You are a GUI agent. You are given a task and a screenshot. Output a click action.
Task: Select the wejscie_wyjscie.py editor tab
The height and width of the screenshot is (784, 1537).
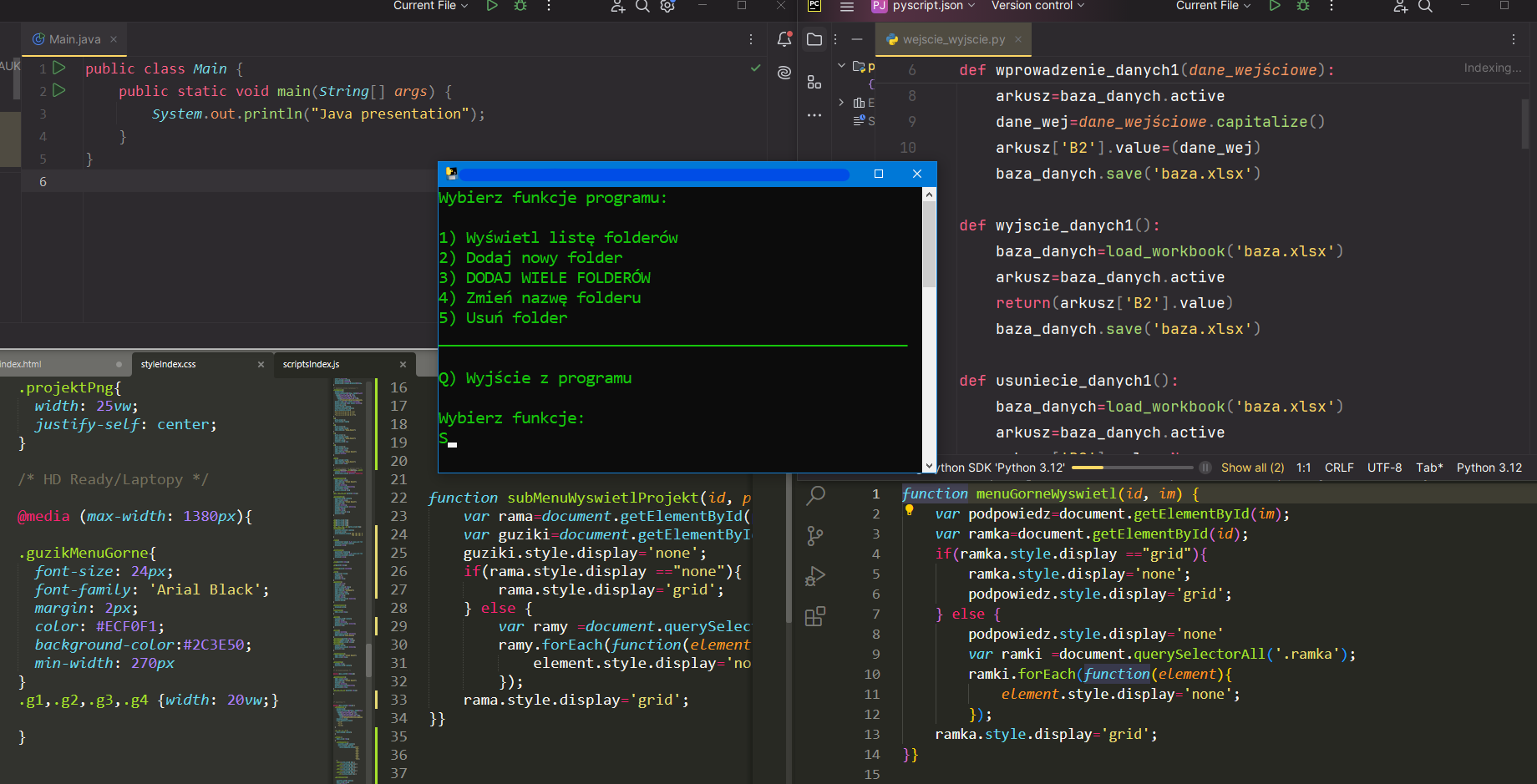(953, 39)
